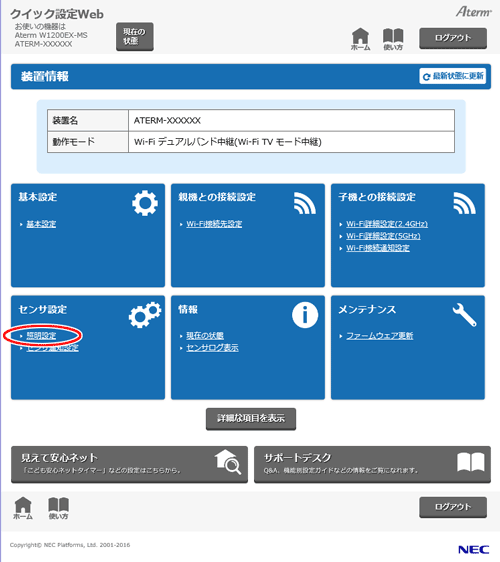Screen dimensions: 500x562
Task: Open Wi-Fi接続通知設定 link
Action: 378,248
